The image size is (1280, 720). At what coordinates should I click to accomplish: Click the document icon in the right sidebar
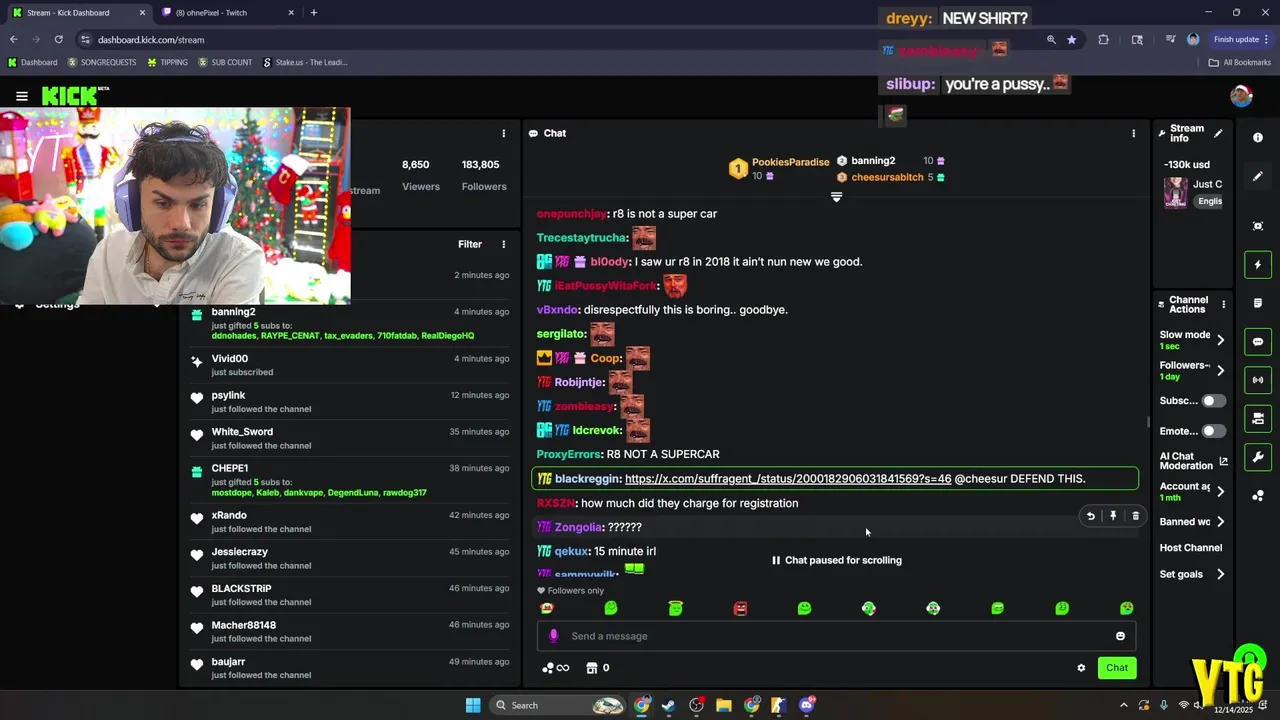click(x=1258, y=303)
